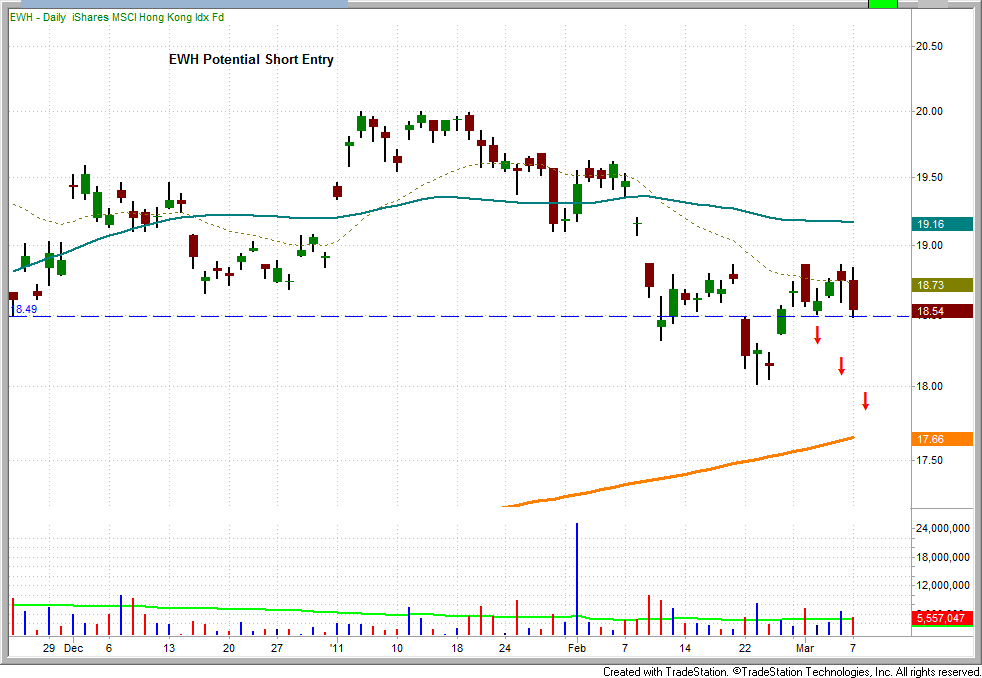Click the '14' date axis label
982x678 pixels.
point(685,648)
